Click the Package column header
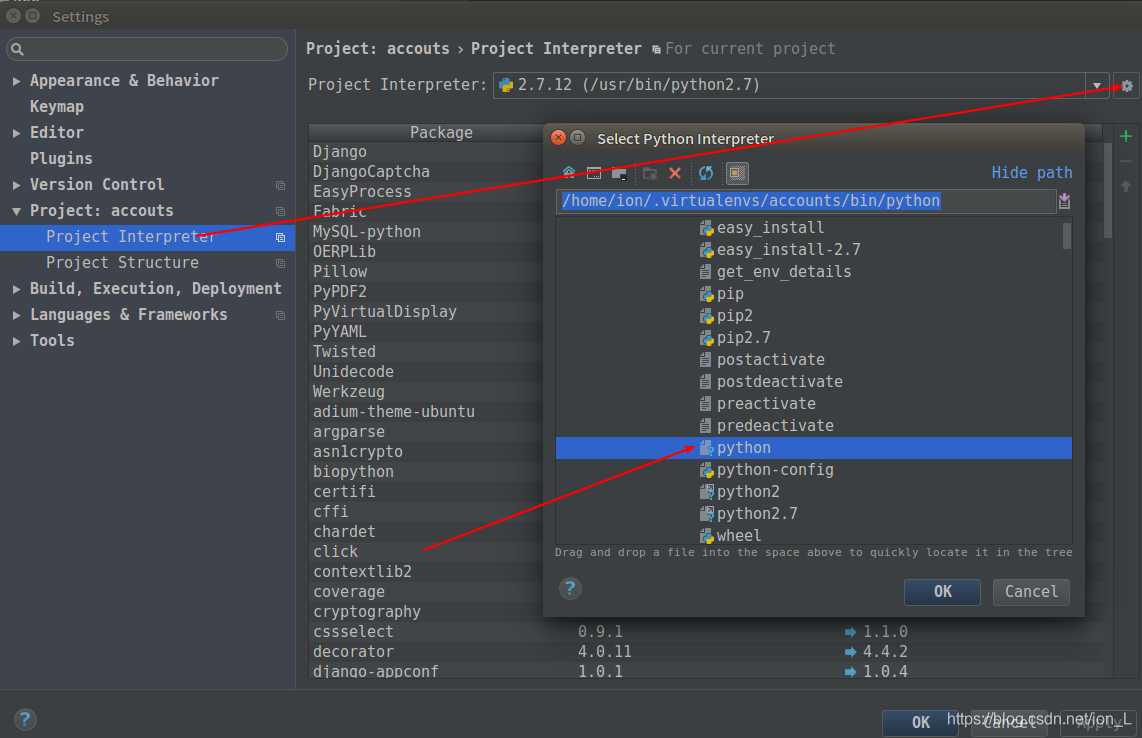Image resolution: width=1142 pixels, height=738 pixels. click(441, 133)
